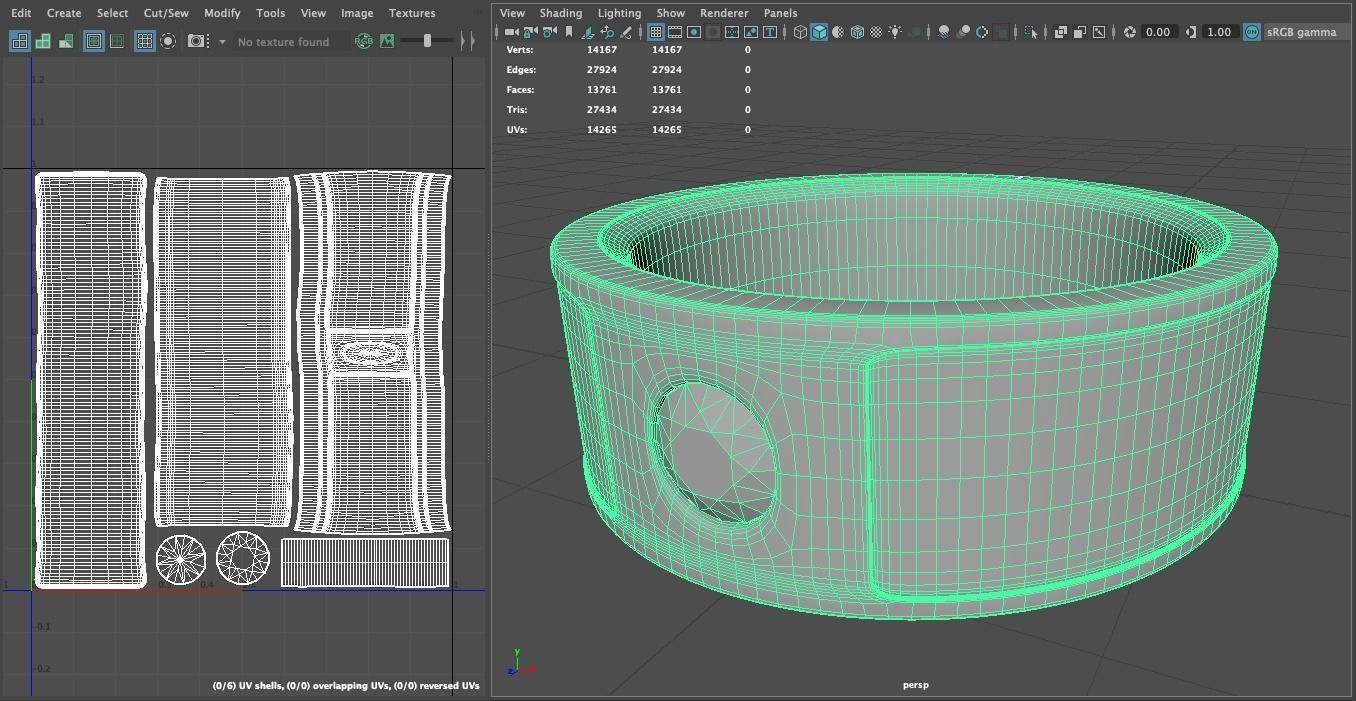This screenshot has height=701, width=1356.
Task: Open the Textures menu
Action: (x=412, y=13)
